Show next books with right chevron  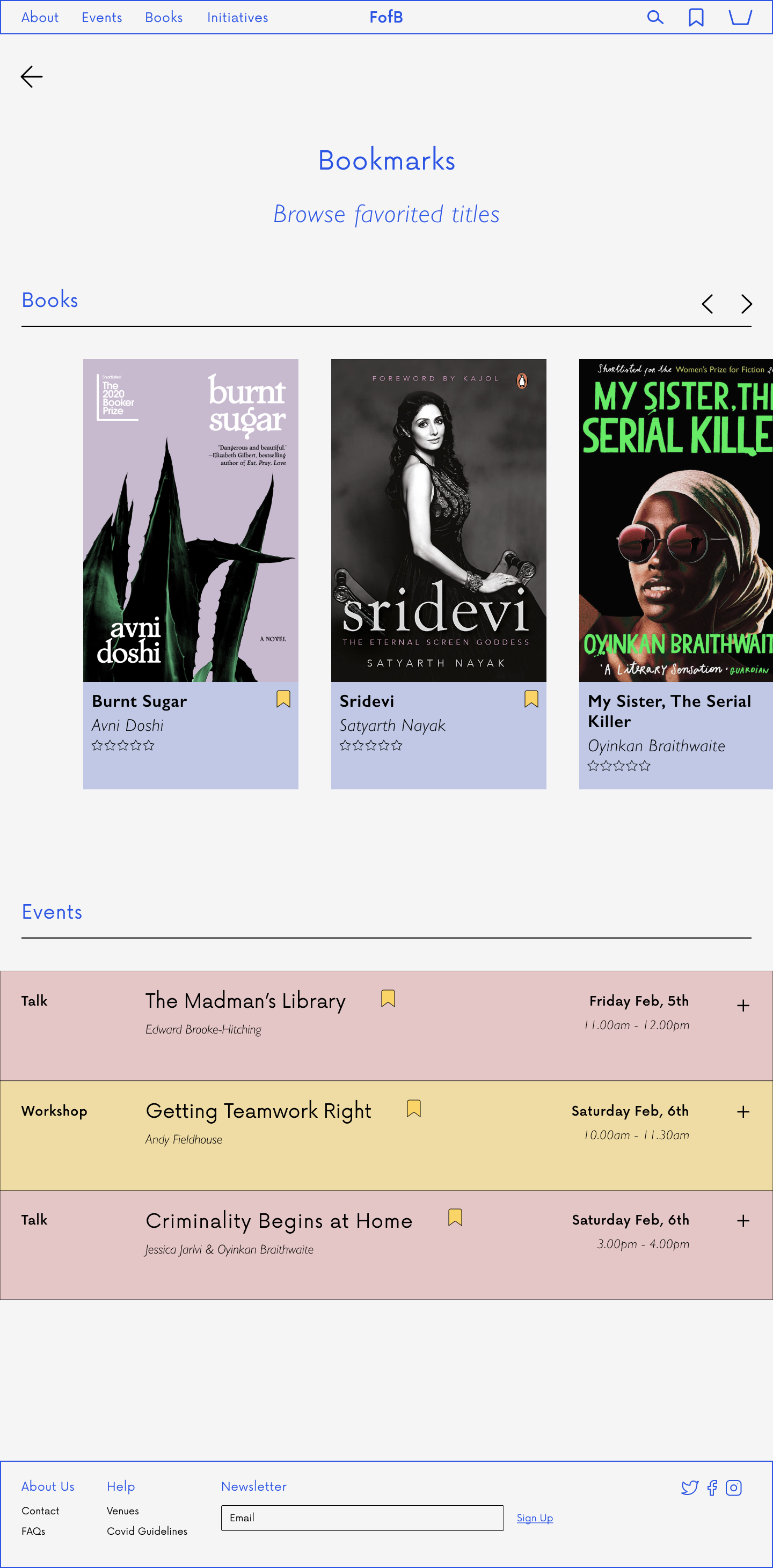click(x=746, y=304)
